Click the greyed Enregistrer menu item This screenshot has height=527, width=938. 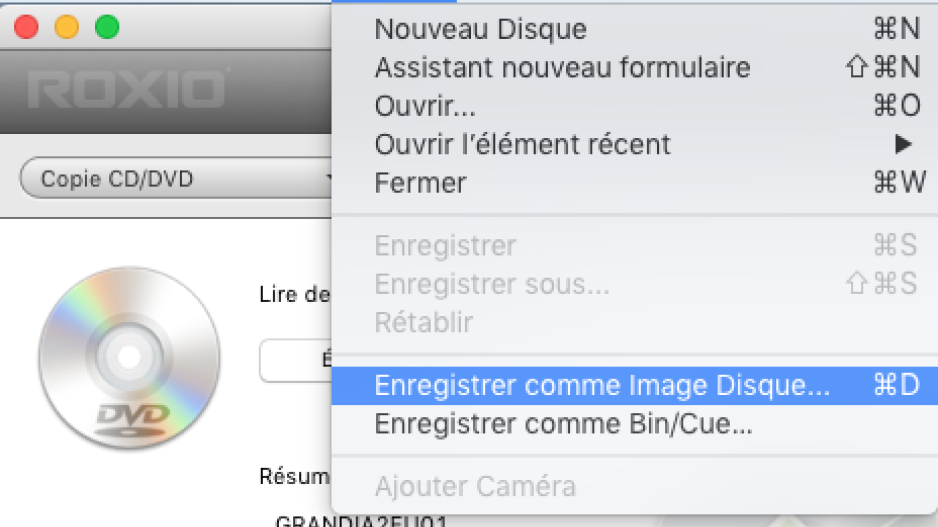pos(635,245)
